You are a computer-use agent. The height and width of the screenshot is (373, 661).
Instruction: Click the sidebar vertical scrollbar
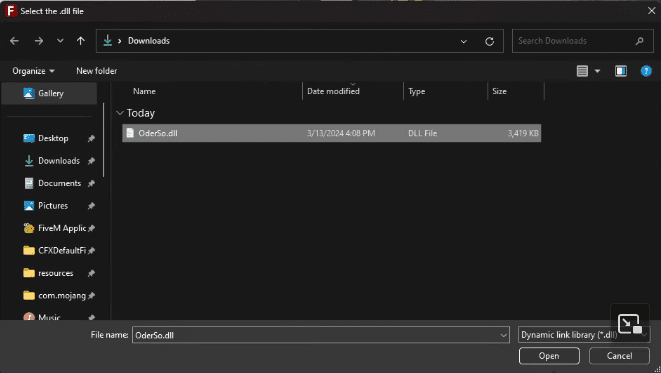103,140
